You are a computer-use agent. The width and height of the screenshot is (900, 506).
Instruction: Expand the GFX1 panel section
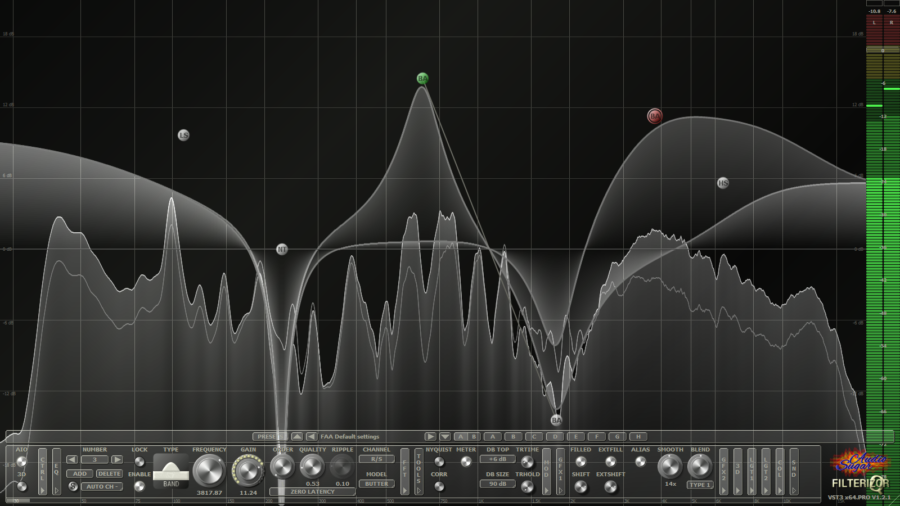click(x=561, y=472)
